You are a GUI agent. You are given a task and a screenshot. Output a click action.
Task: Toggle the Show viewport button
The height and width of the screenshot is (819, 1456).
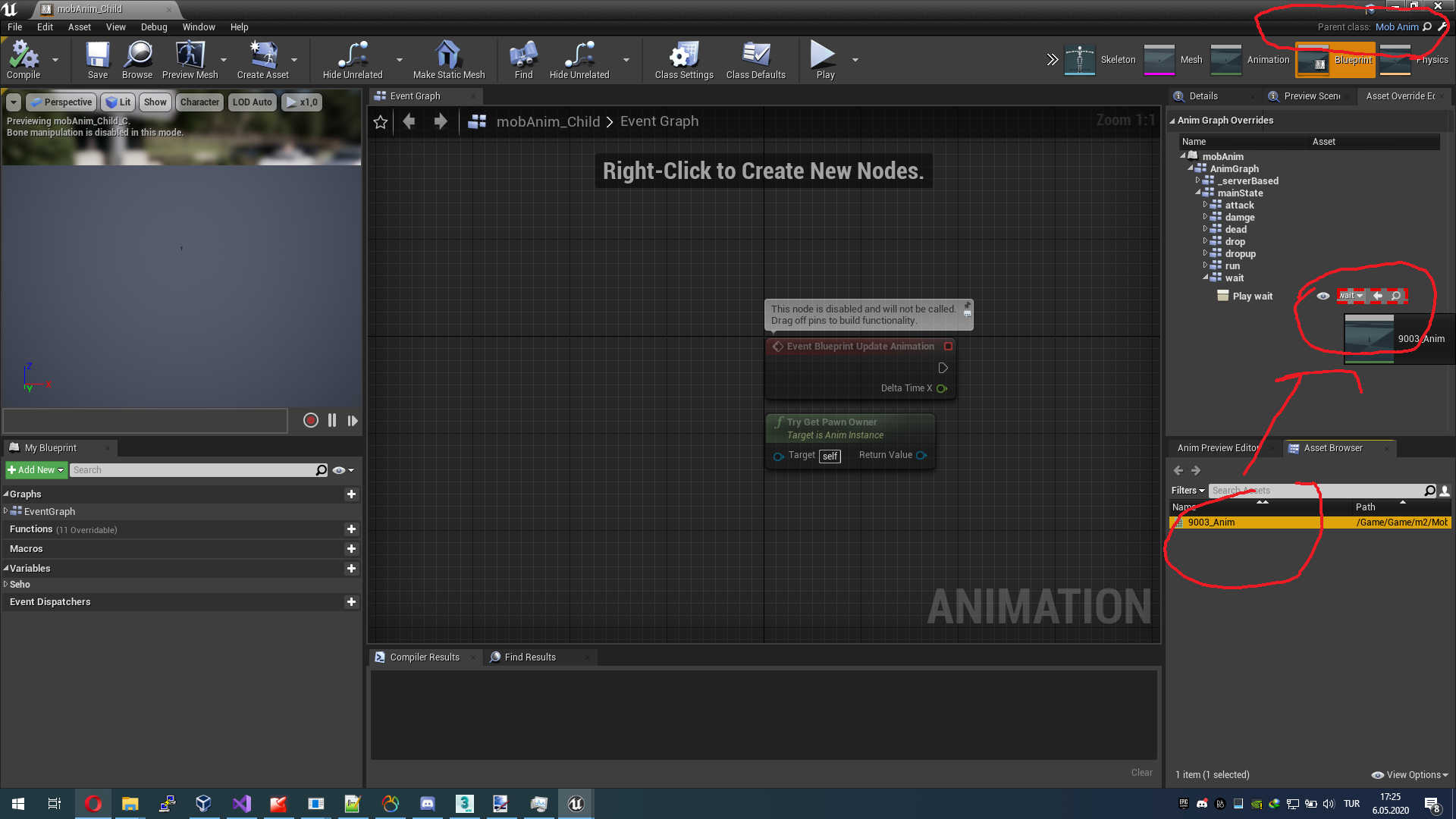pyautogui.click(x=155, y=102)
